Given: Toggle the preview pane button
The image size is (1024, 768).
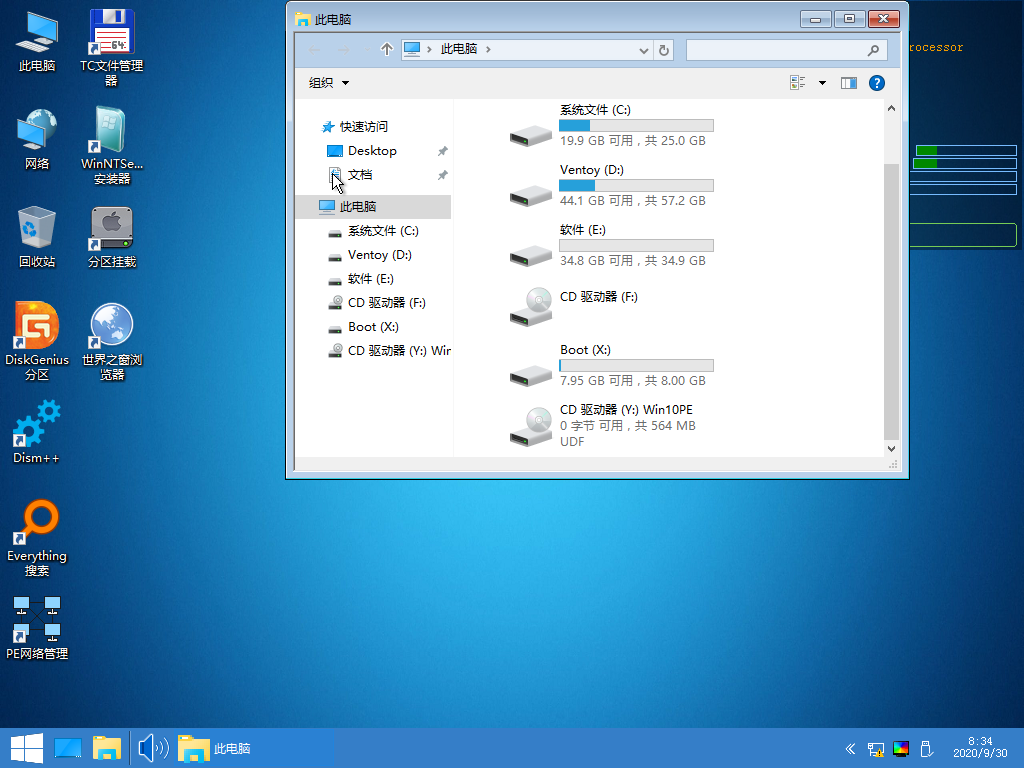Looking at the screenshot, I should [849, 83].
